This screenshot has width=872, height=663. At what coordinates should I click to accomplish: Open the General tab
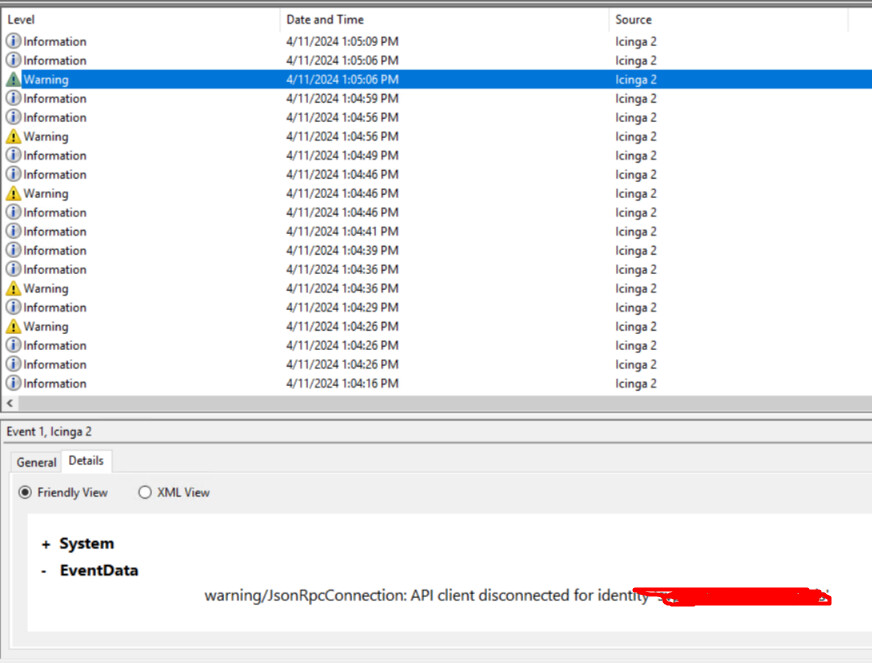[37, 462]
